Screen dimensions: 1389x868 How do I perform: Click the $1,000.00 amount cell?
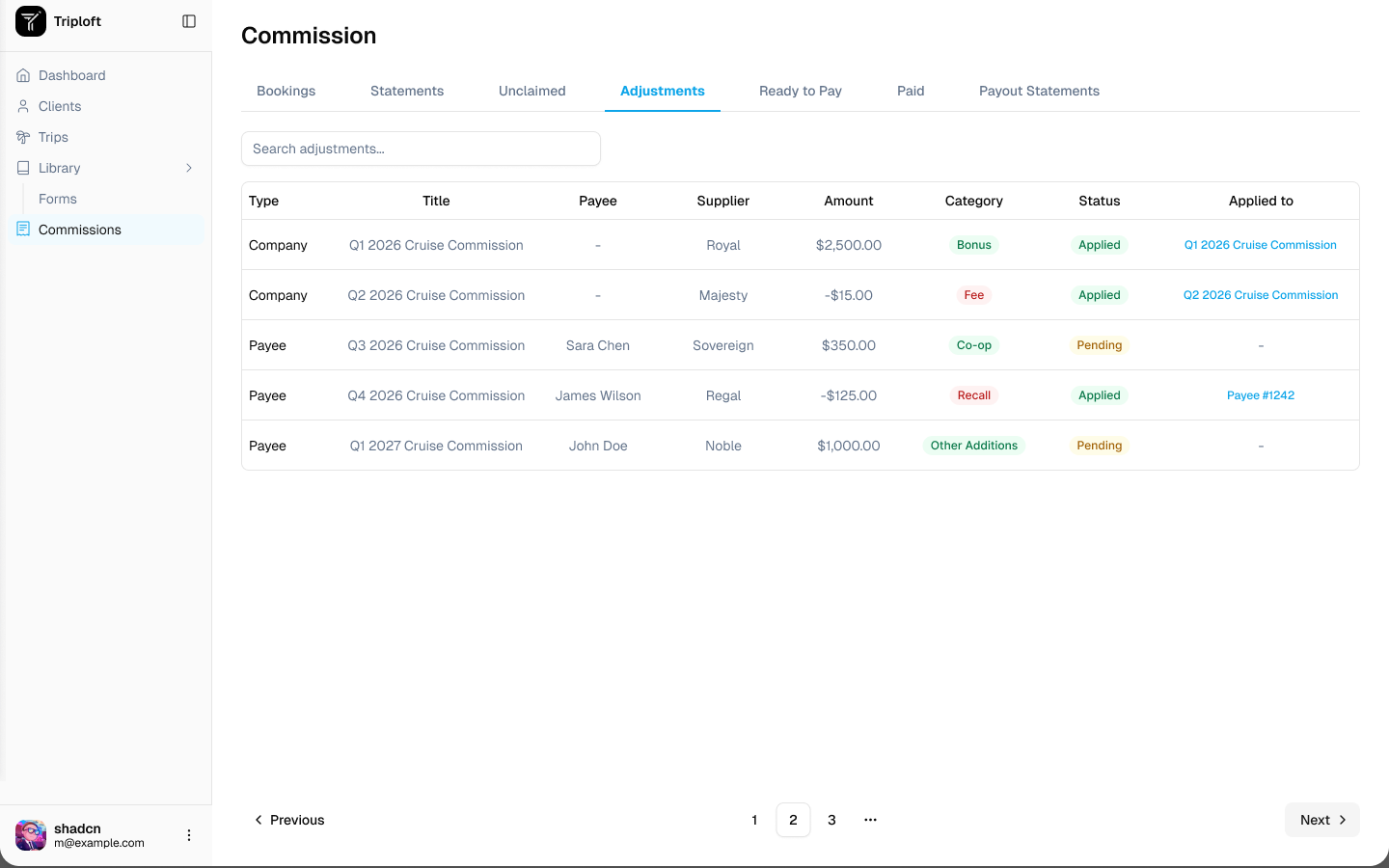[x=849, y=446]
